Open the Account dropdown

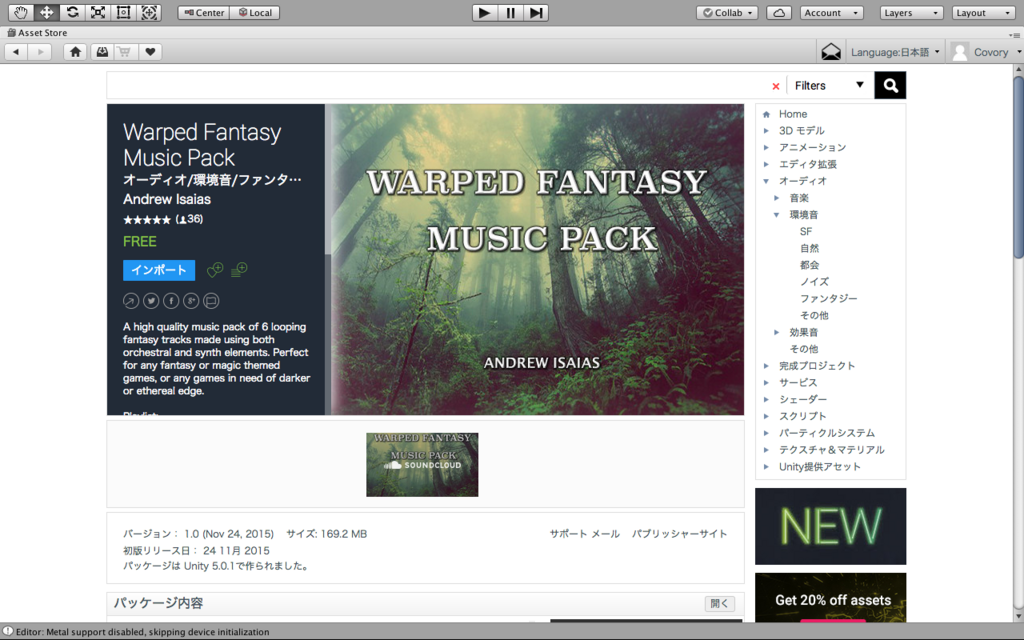pyautogui.click(x=831, y=12)
